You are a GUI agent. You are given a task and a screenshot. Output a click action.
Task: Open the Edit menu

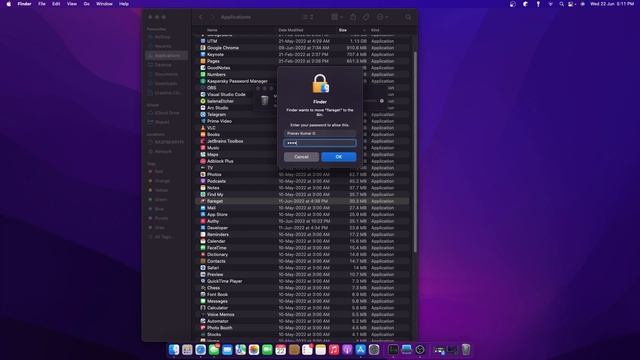click(x=56, y=4)
